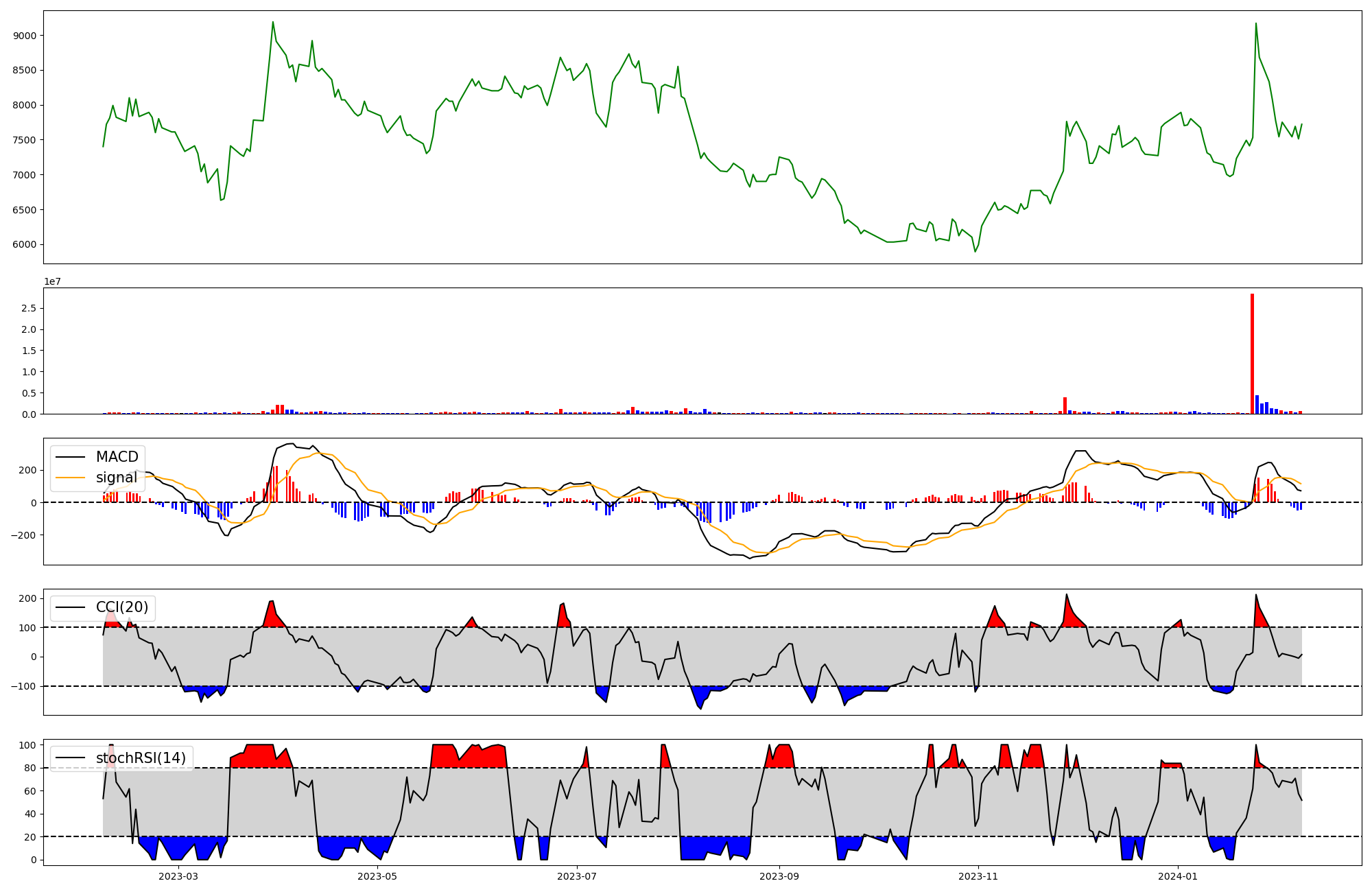This screenshot has width=1372, height=892.
Task: Click the black MACD line legend swatch
Action: pos(71,457)
